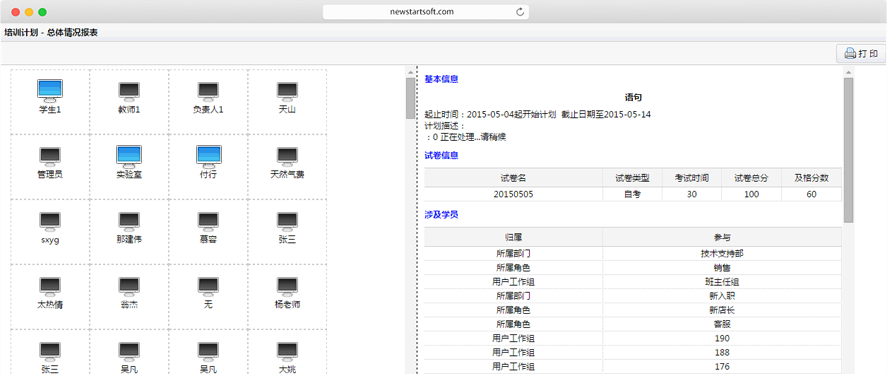Select the 客服 role cell
The image size is (887, 374).
pos(722,324)
